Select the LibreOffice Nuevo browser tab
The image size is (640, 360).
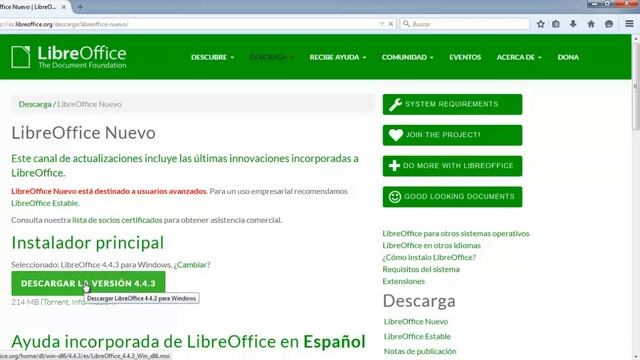pos(34,7)
